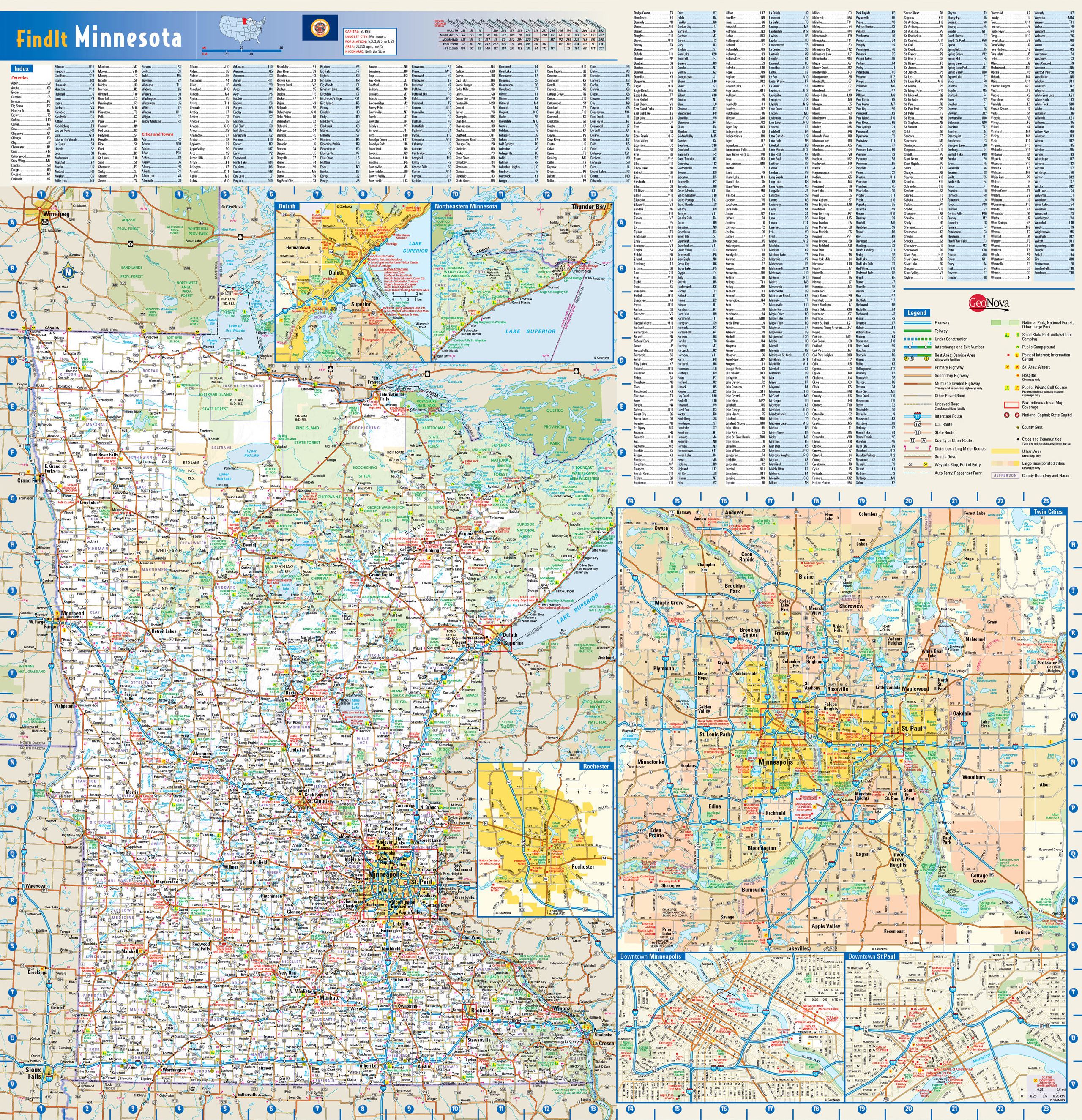This screenshot has width=1082, height=1120.
Task: Open the Rochester inset map
Action: point(546,840)
